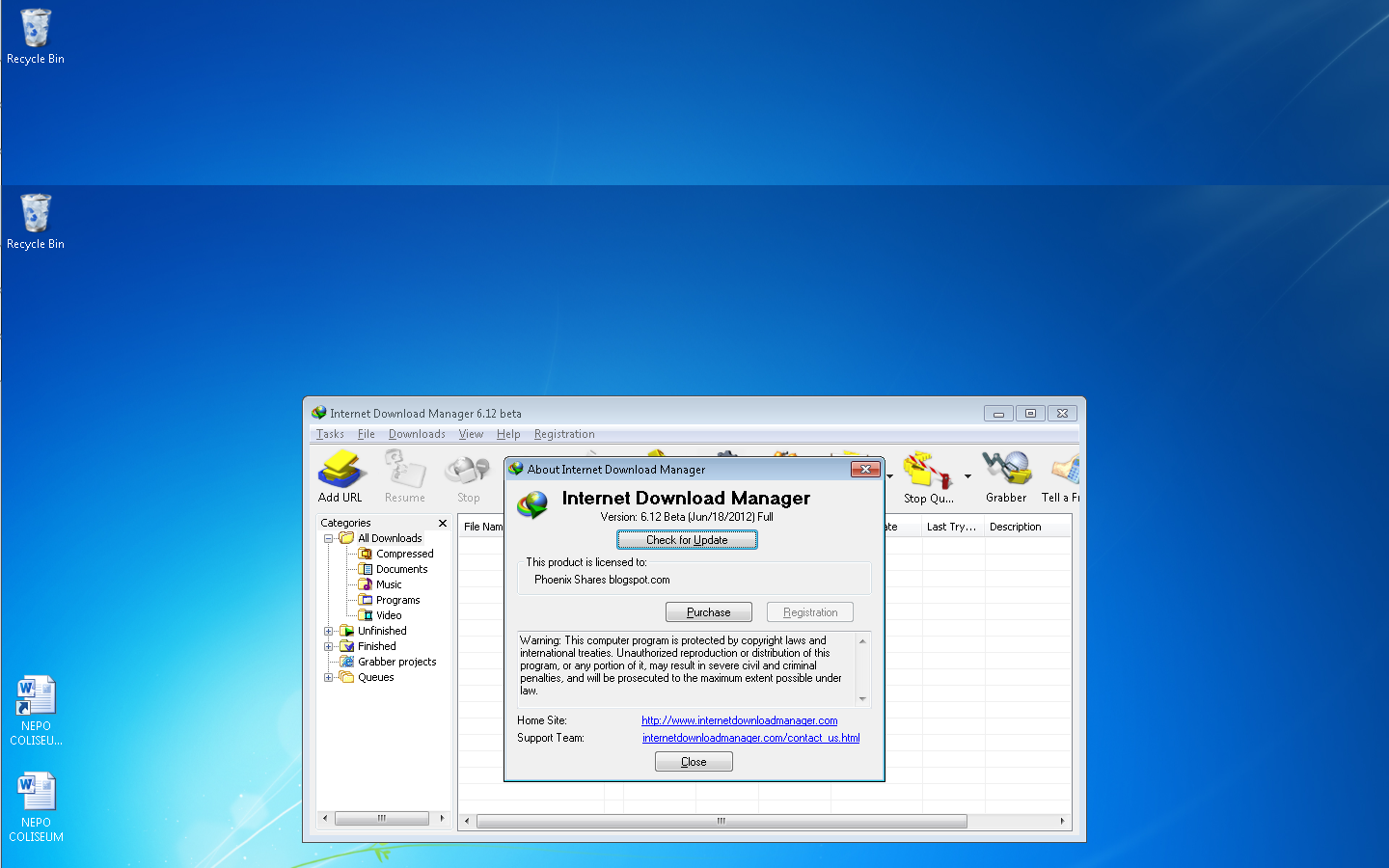The height and width of the screenshot is (868, 1389).
Task: Open the internetdownloadmanager.com home site link
Action: pyautogui.click(x=740, y=720)
